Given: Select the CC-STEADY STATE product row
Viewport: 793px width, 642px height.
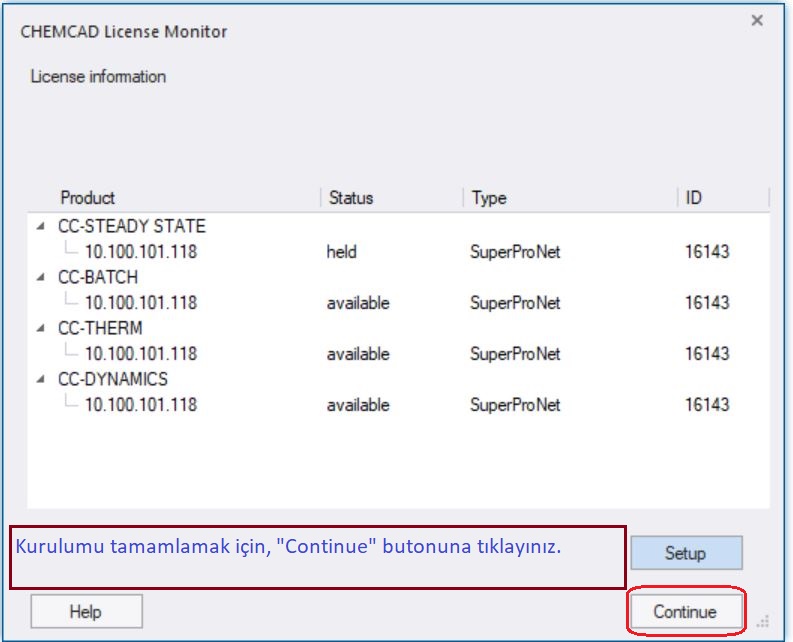Looking at the screenshot, I should coord(131,226).
